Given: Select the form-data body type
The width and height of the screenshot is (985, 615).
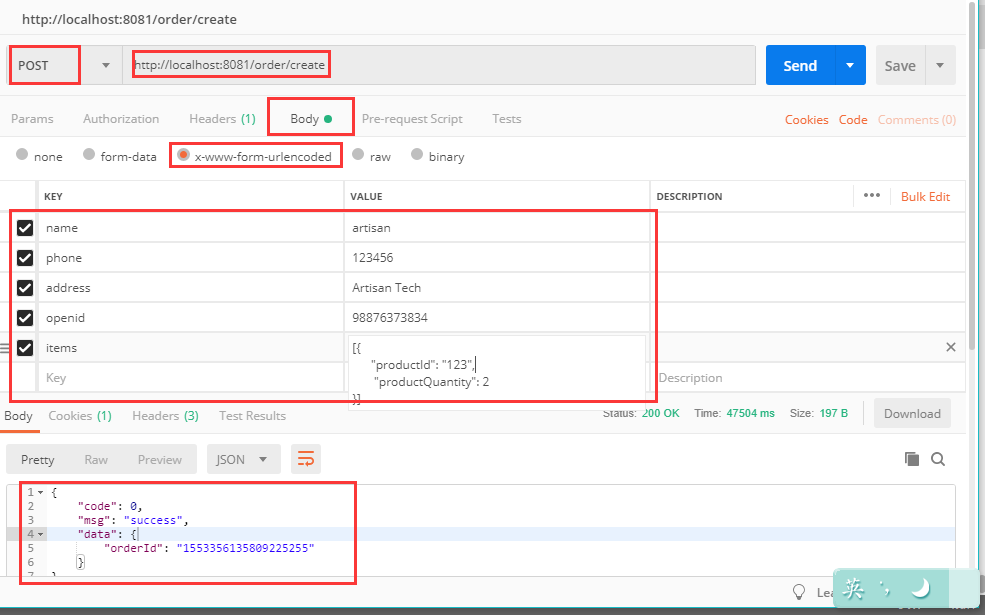Looking at the screenshot, I should (89, 155).
